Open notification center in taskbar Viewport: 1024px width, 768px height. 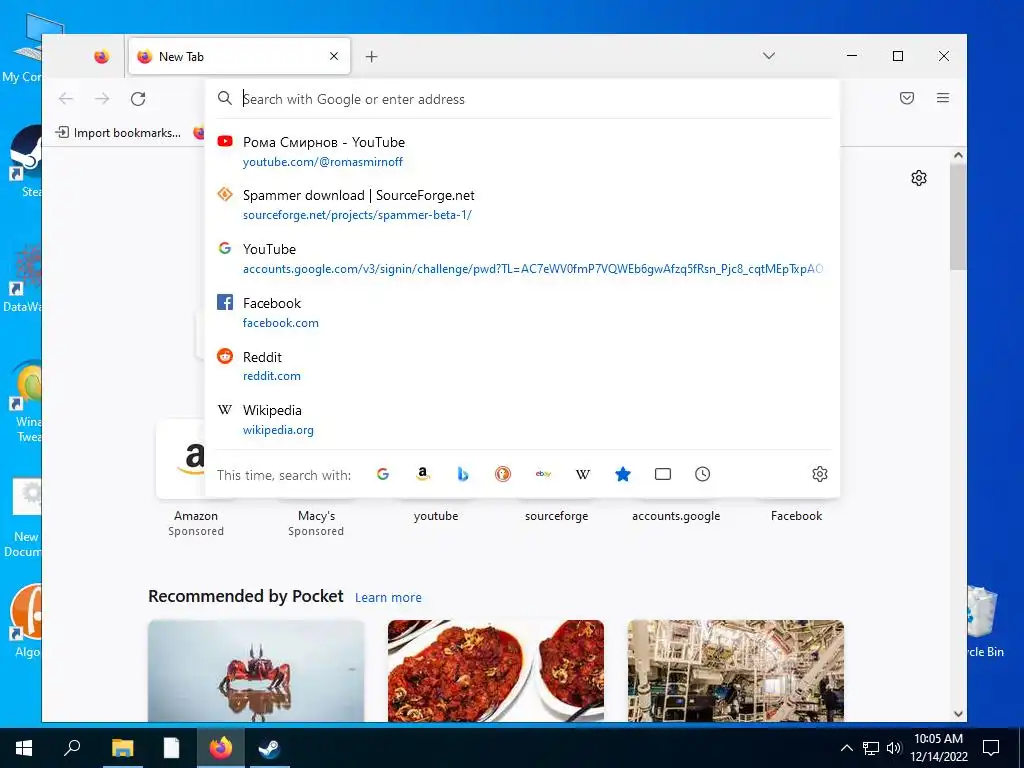click(991, 748)
